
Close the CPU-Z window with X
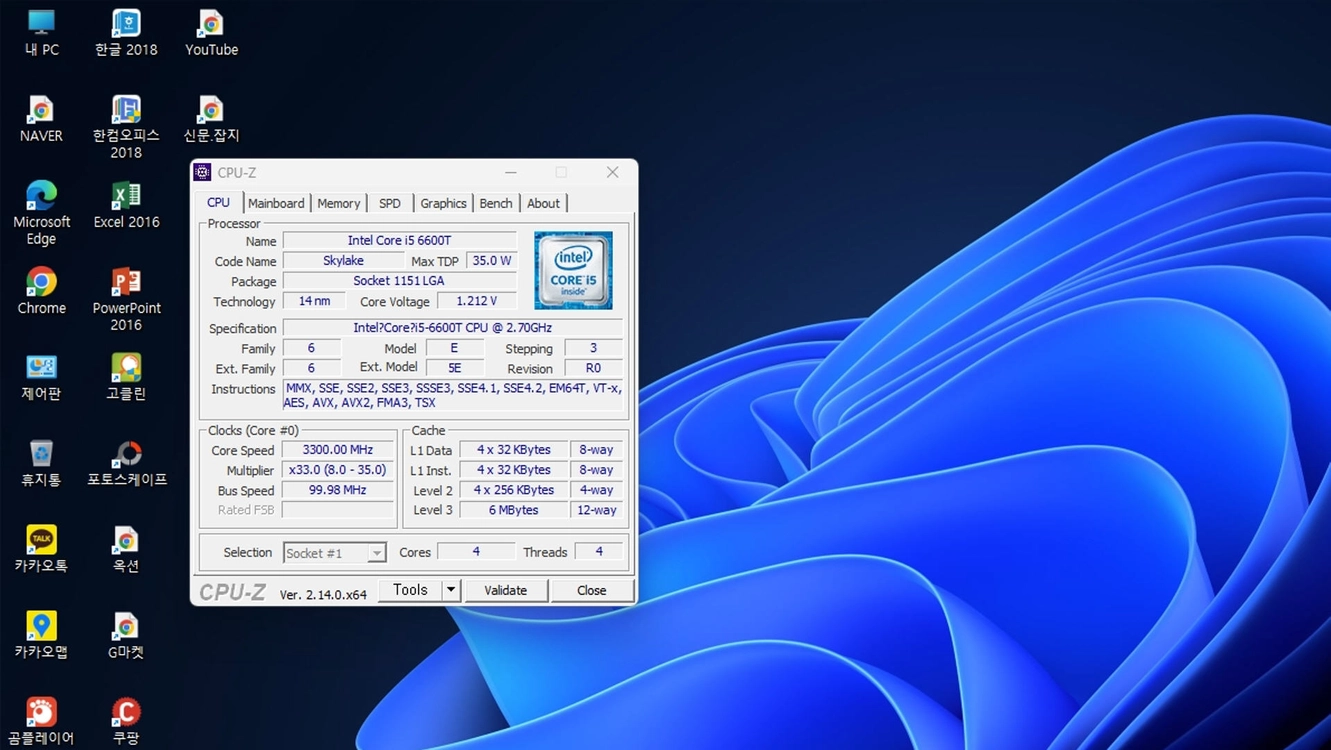(x=612, y=172)
